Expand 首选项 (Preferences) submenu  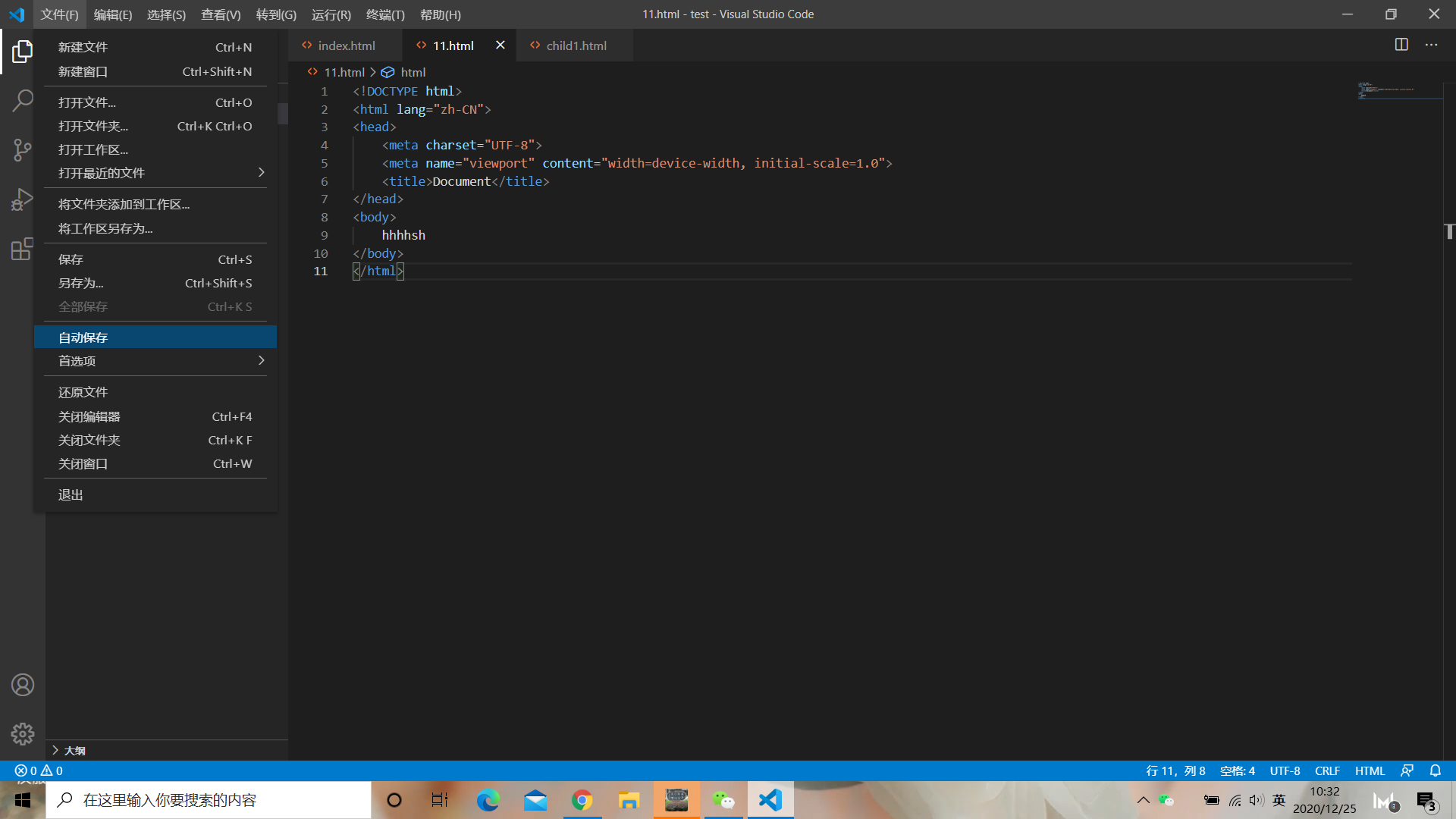[154, 361]
